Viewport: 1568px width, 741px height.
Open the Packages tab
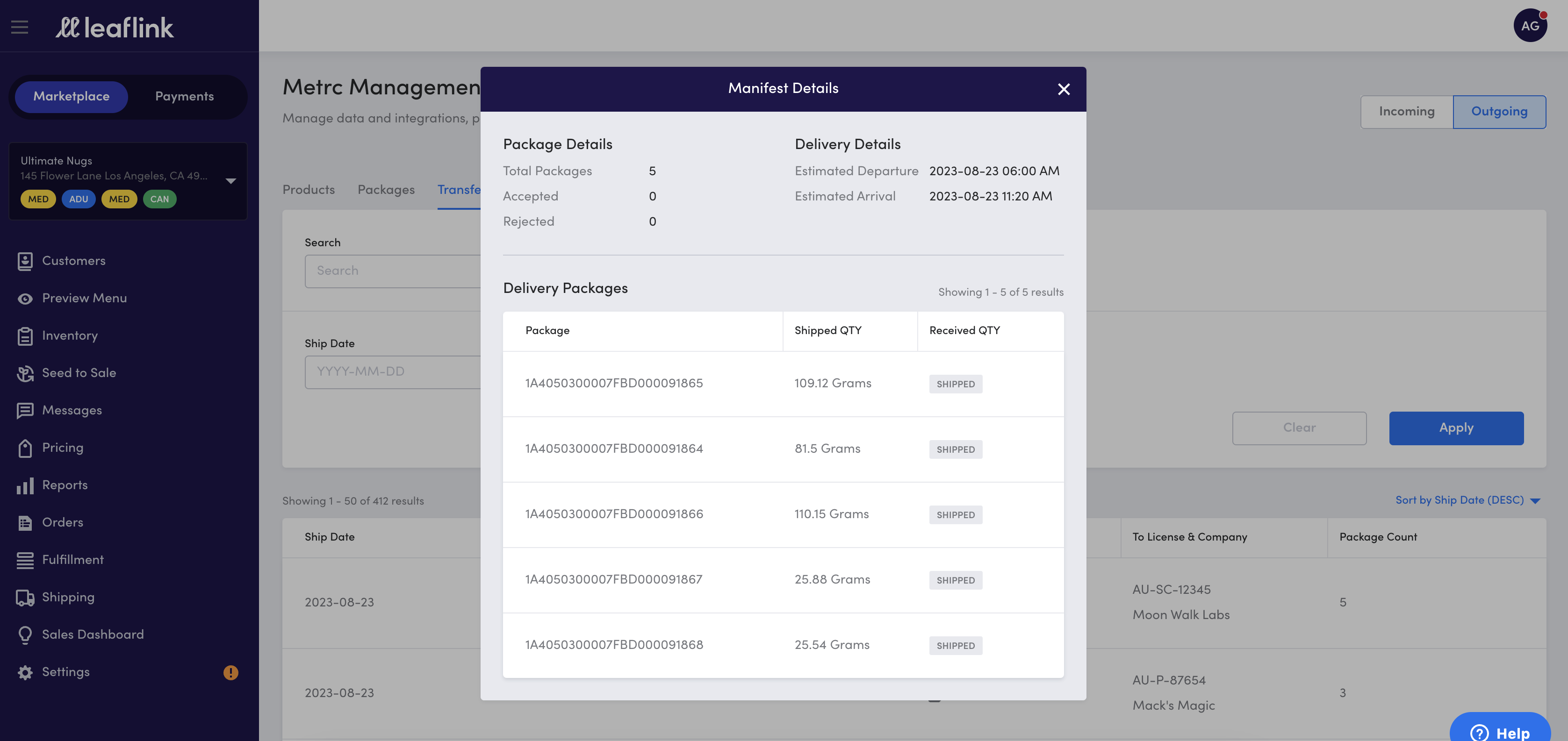click(x=386, y=190)
